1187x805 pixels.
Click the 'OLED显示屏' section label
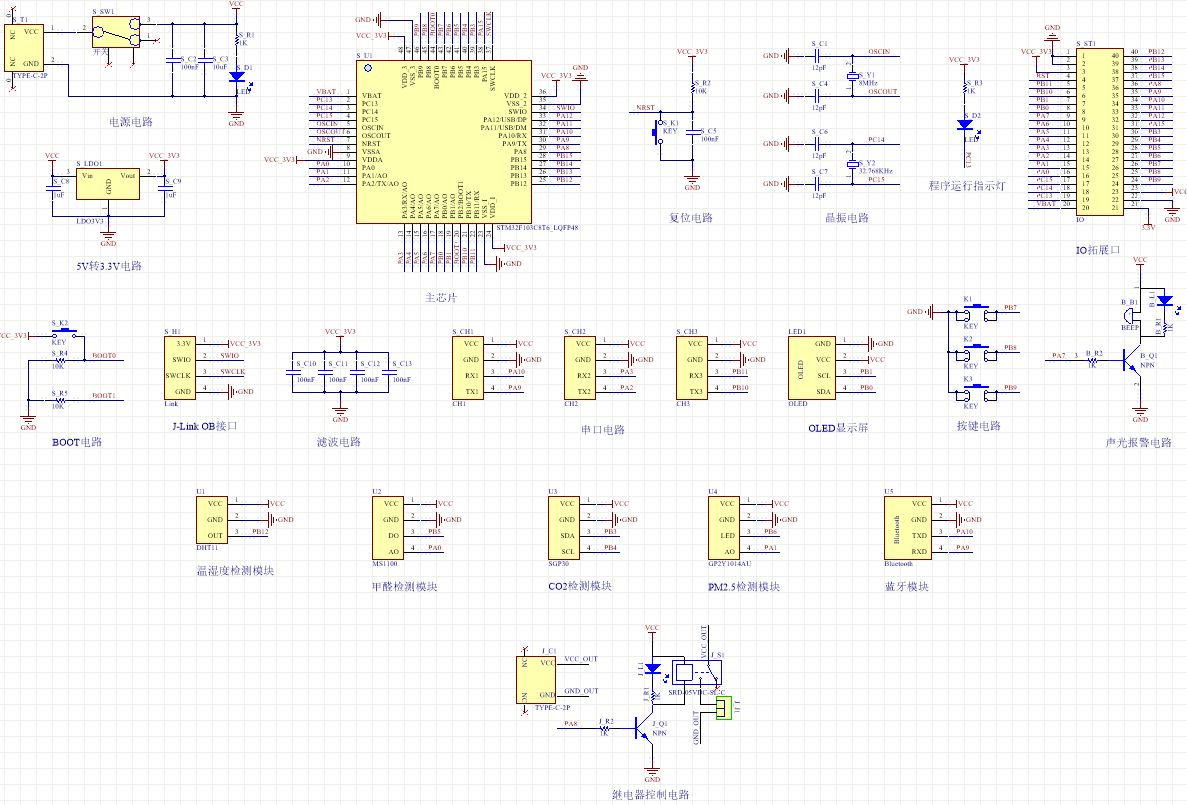pos(838,428)
